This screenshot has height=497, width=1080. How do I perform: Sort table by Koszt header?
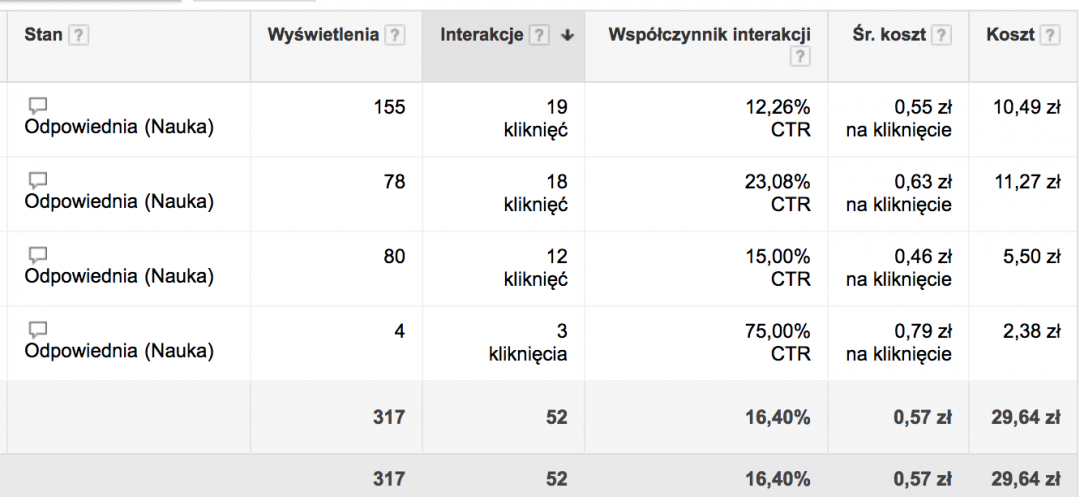coord(1010,35)
